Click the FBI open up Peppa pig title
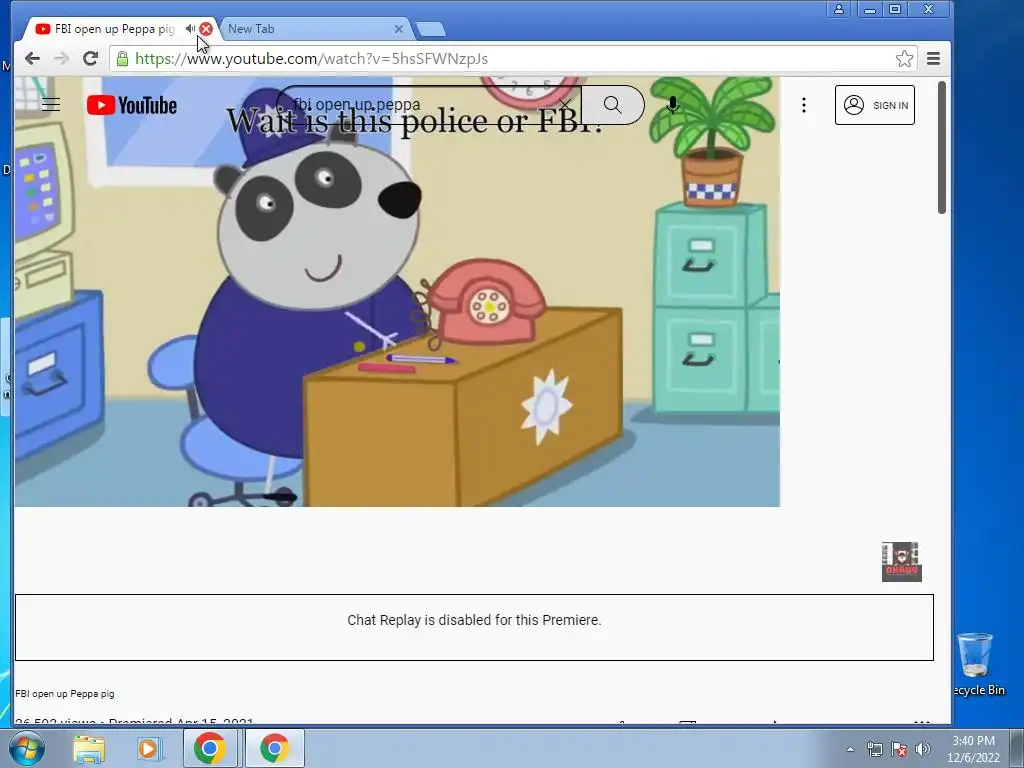 (65, 694)
